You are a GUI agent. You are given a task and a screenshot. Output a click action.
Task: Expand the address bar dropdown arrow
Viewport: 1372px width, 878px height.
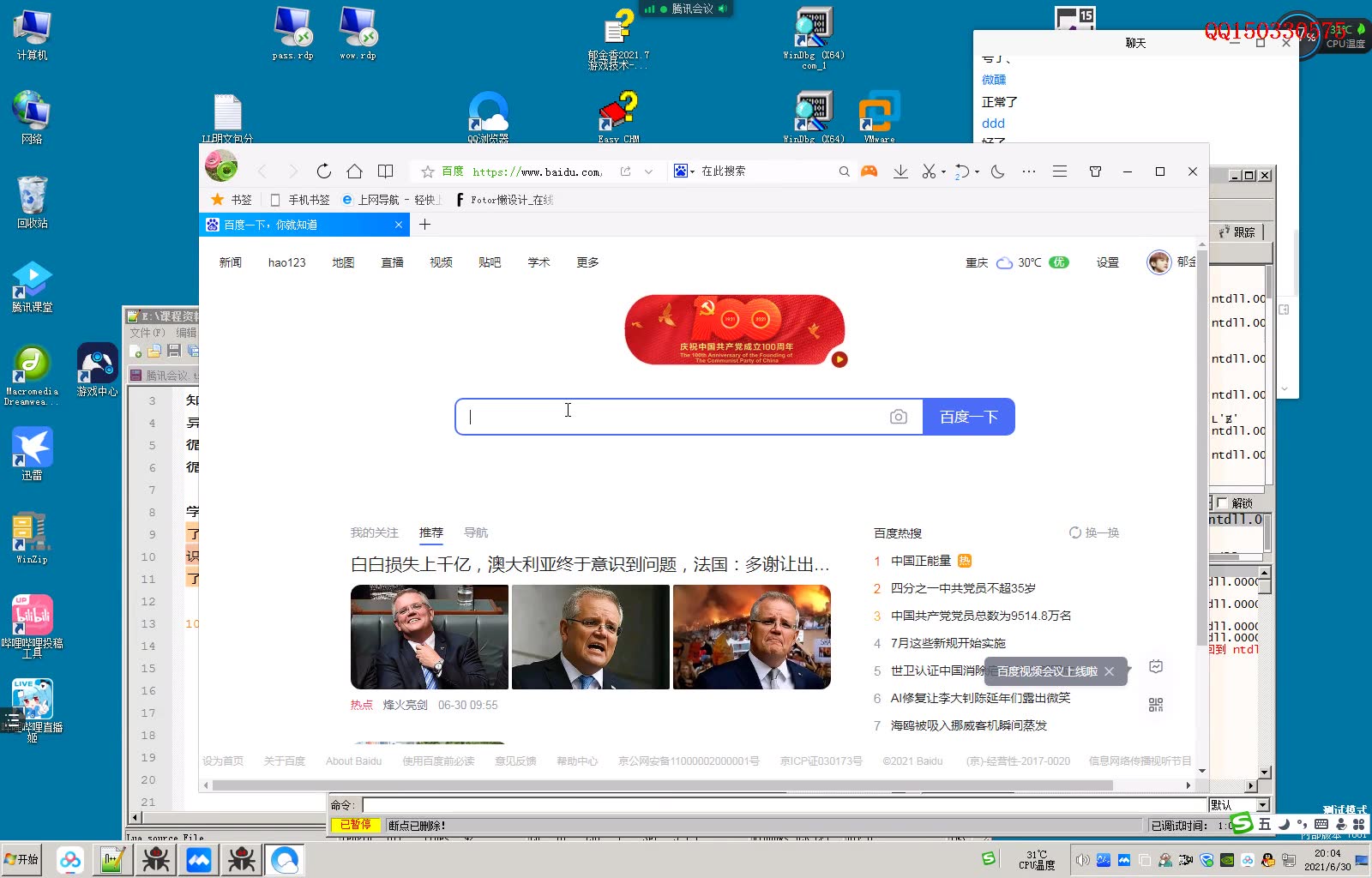tap(649, 171)
